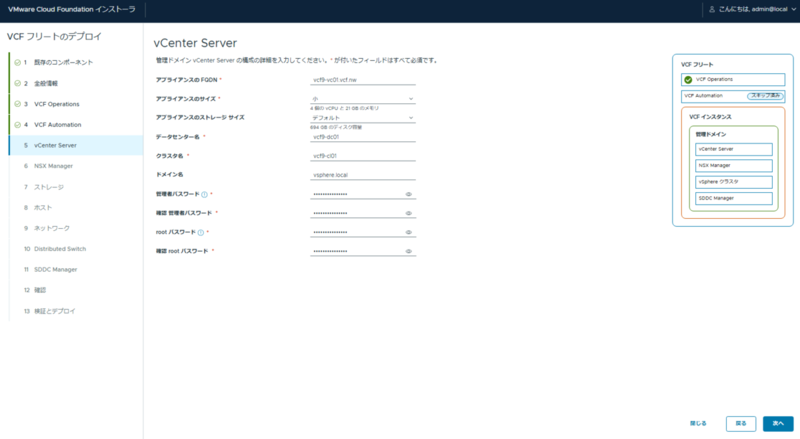
Task: Toggle visibility of the root password
Action: point(409,232)
